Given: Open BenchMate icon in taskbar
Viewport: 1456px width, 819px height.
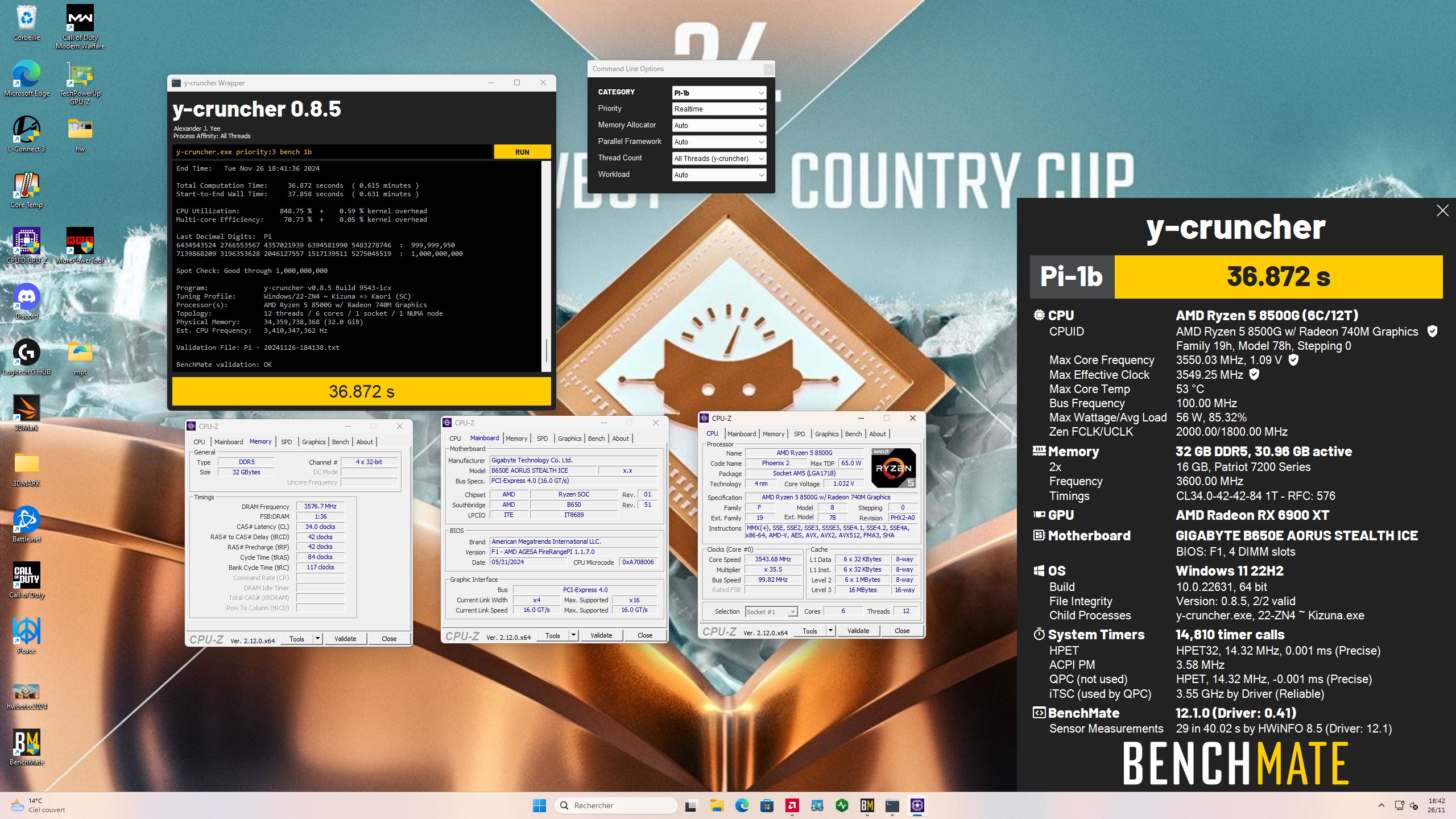Looking at the screenshot, I should pyautogui.click(x=867, y=805).
